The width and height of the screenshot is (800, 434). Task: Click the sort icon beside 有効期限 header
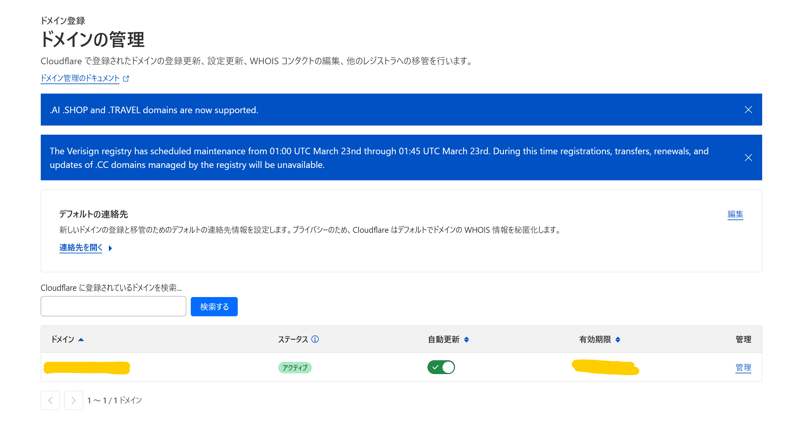tap(618, 340)
